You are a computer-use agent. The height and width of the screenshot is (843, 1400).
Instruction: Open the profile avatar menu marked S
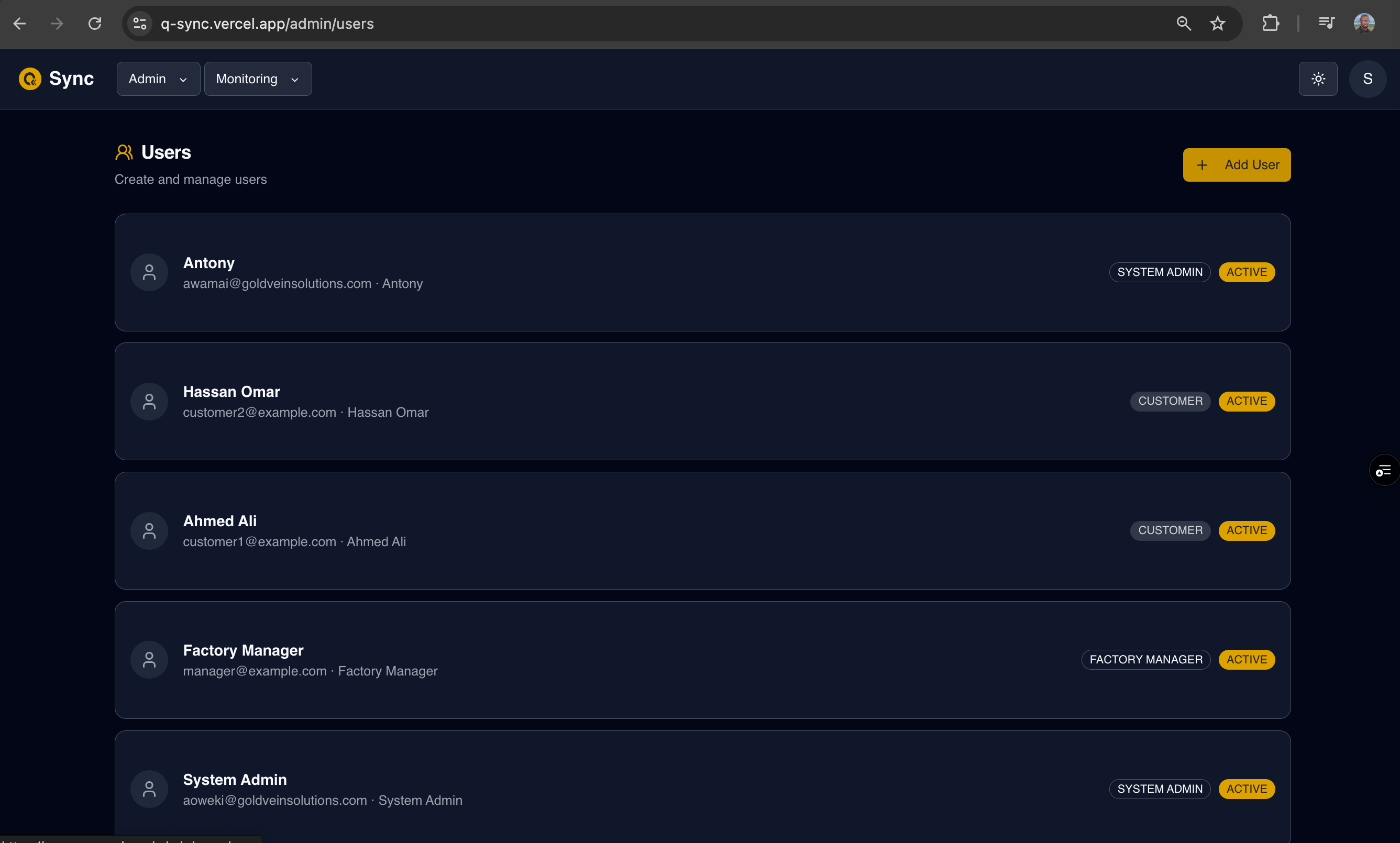[1368, 79]
